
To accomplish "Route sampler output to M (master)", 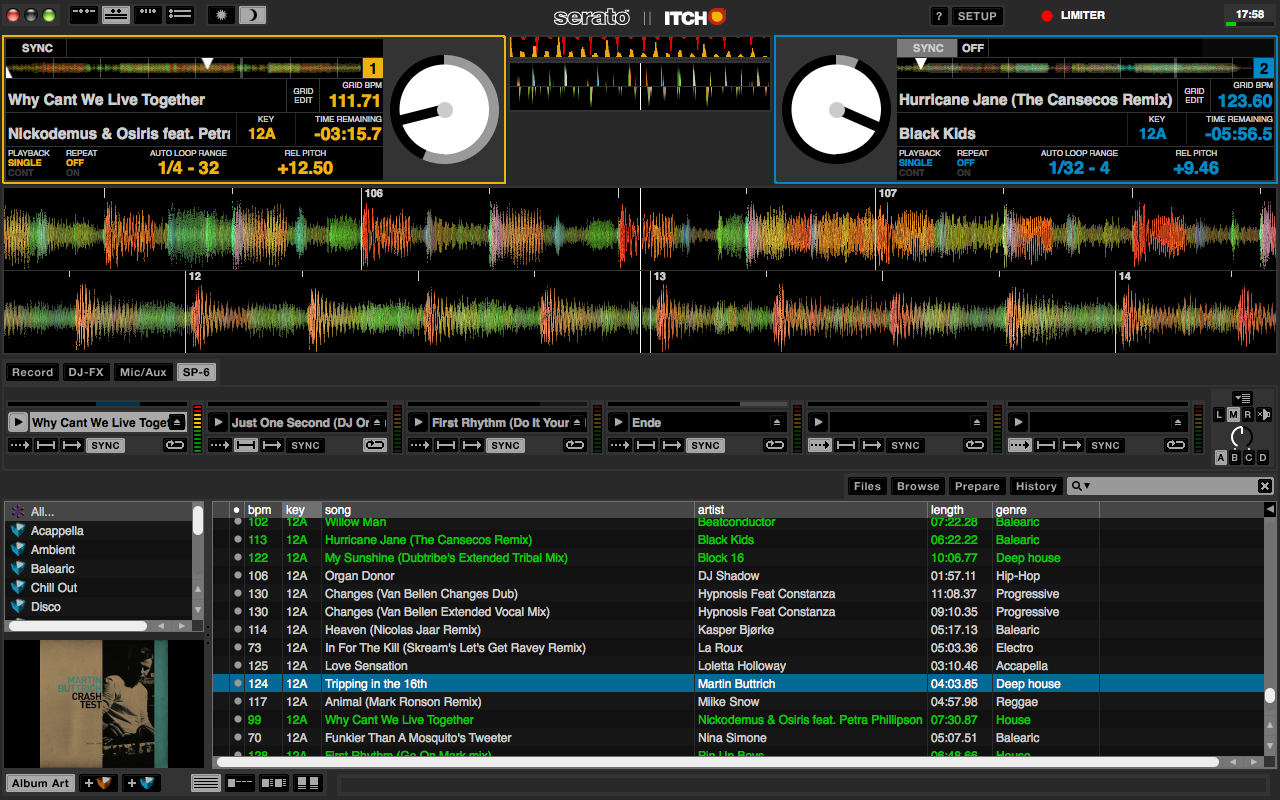I will (1233, 414).
